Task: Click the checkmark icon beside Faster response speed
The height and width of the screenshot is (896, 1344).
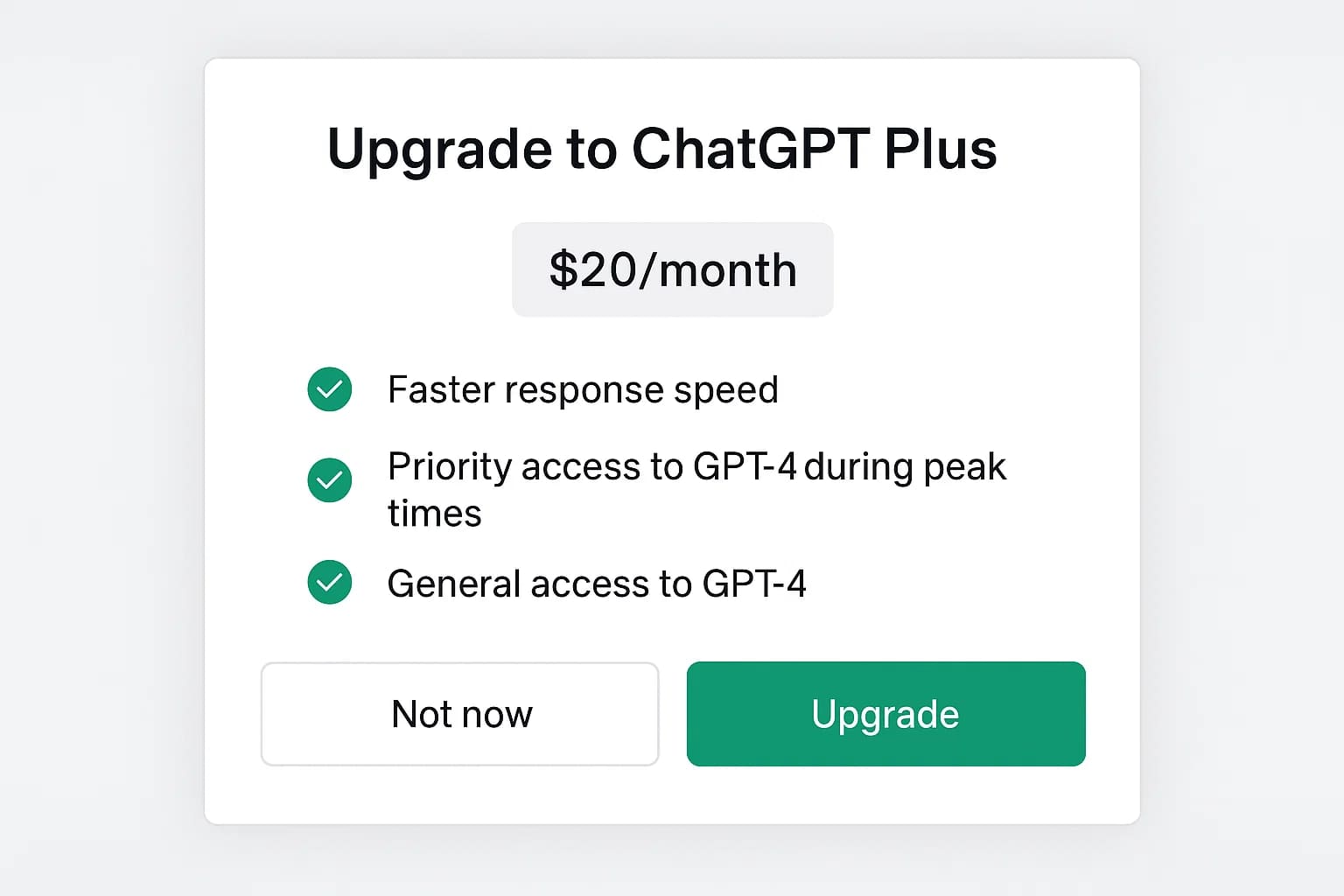Action: [330, 389]
